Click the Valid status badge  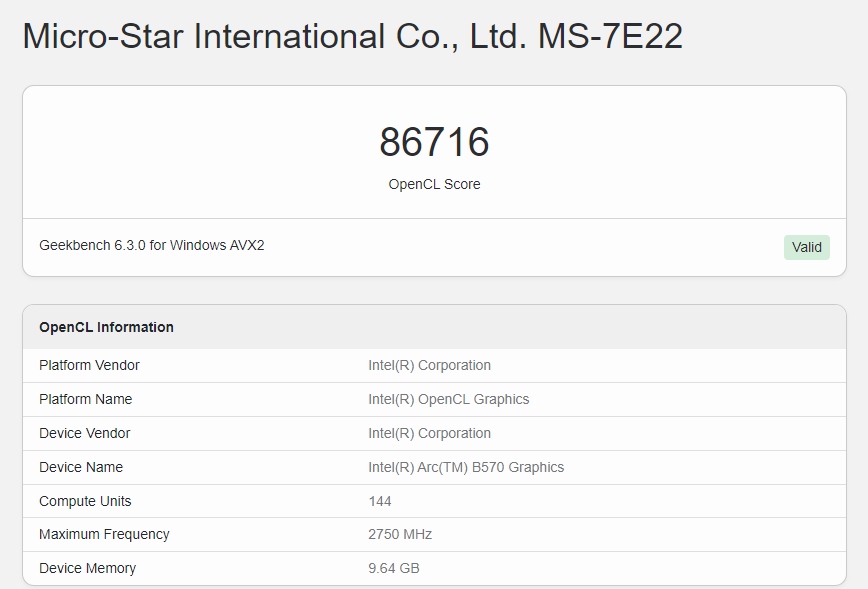pyautogui.click(x=806, y=247)
